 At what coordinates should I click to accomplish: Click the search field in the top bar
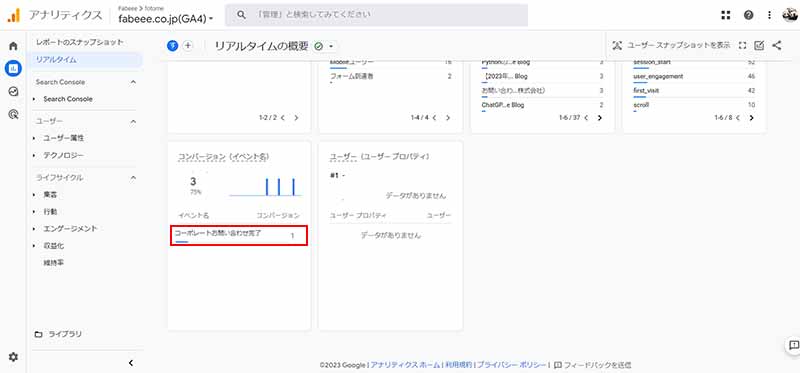[x=377, y=15]
